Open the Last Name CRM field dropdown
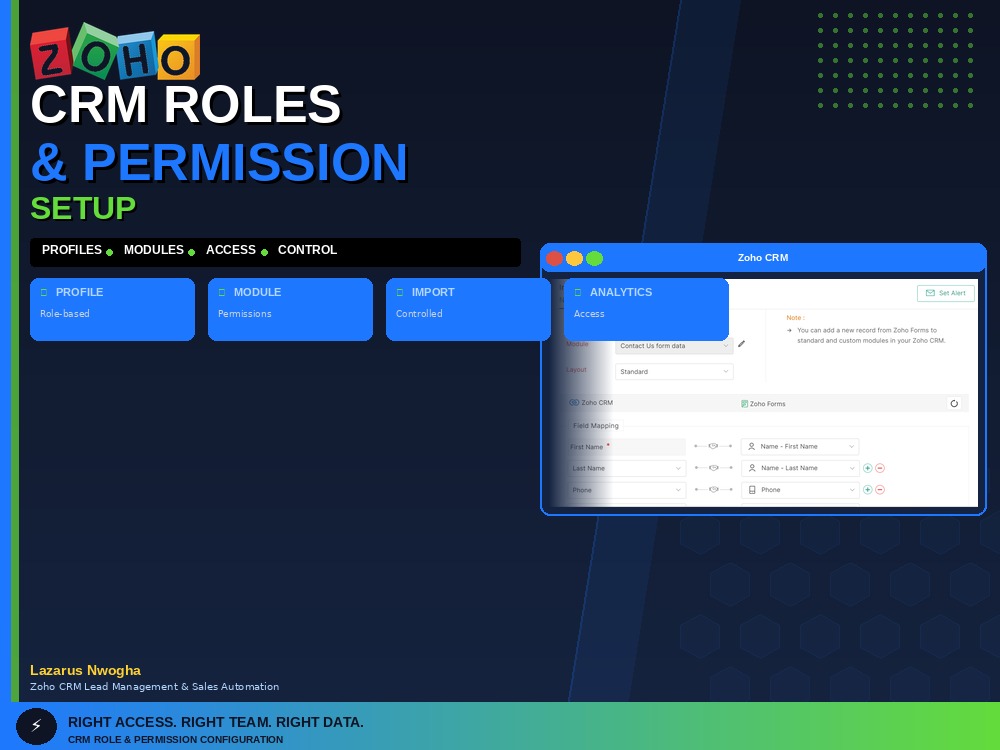This screenshot has width=1000, height=750. coord(626,468)
